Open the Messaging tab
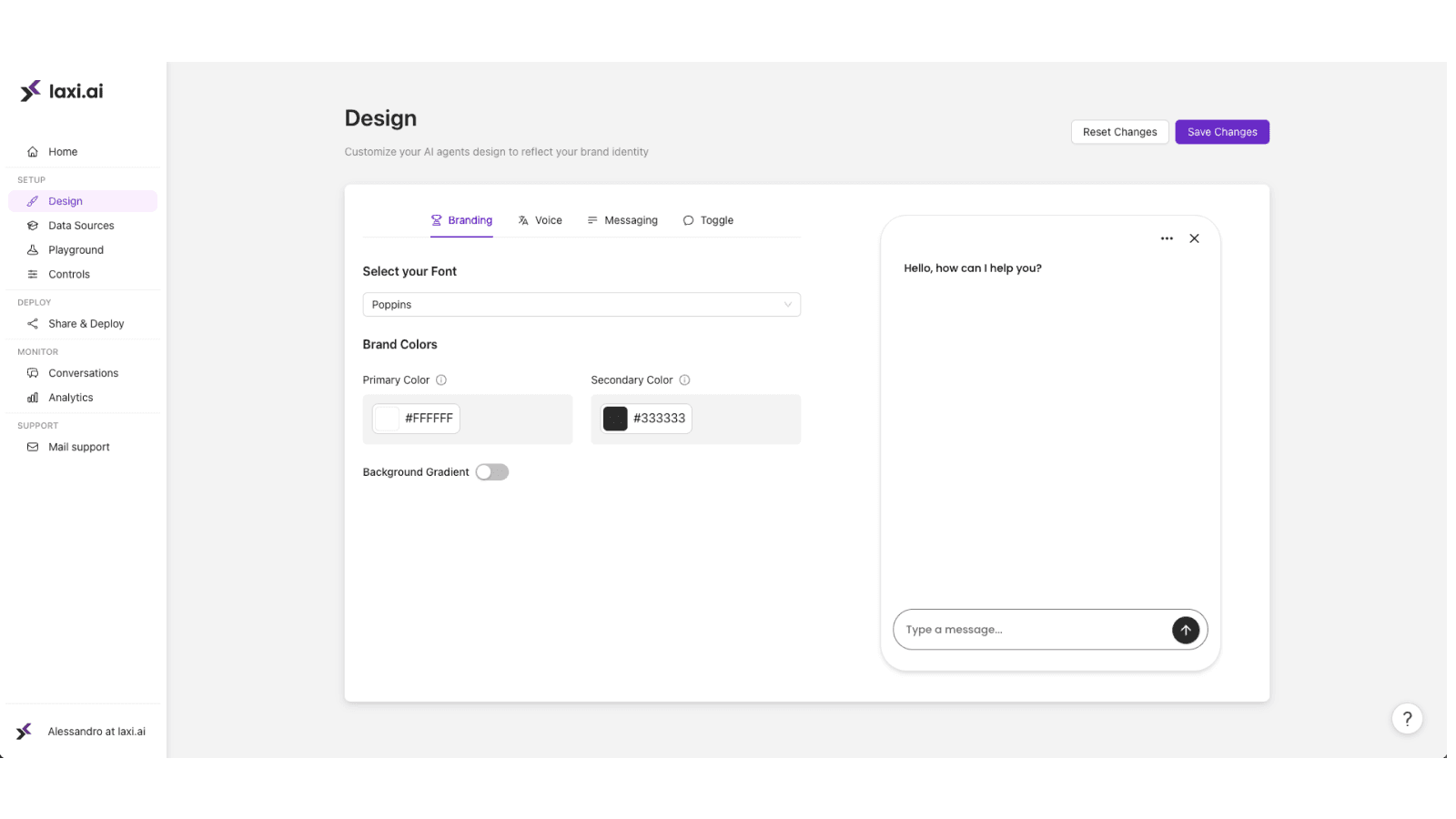Image resolution: width=1456 pixels, height=819 pixels. tap(622, 219)
